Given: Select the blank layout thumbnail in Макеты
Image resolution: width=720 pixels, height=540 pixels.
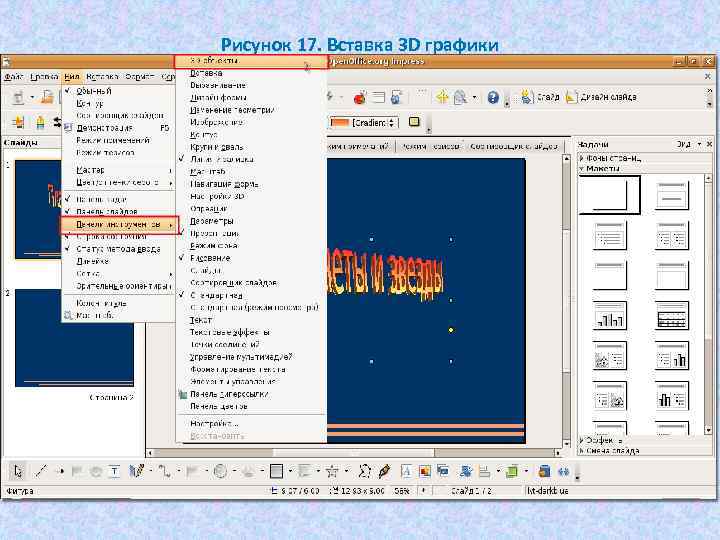Looking at the screenshot, I should click(609, 195).
